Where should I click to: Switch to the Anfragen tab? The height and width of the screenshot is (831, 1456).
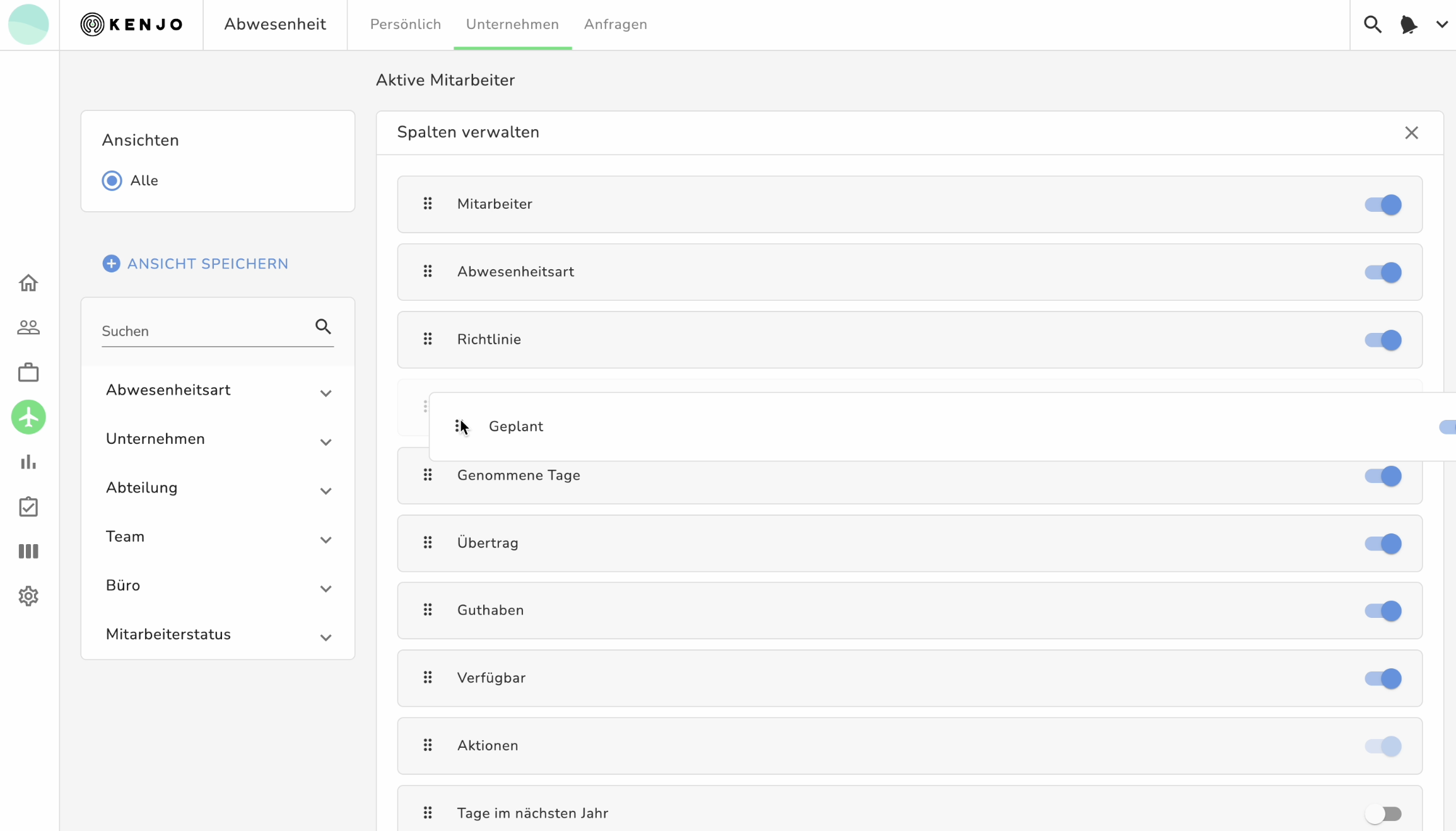pos(615,25)
